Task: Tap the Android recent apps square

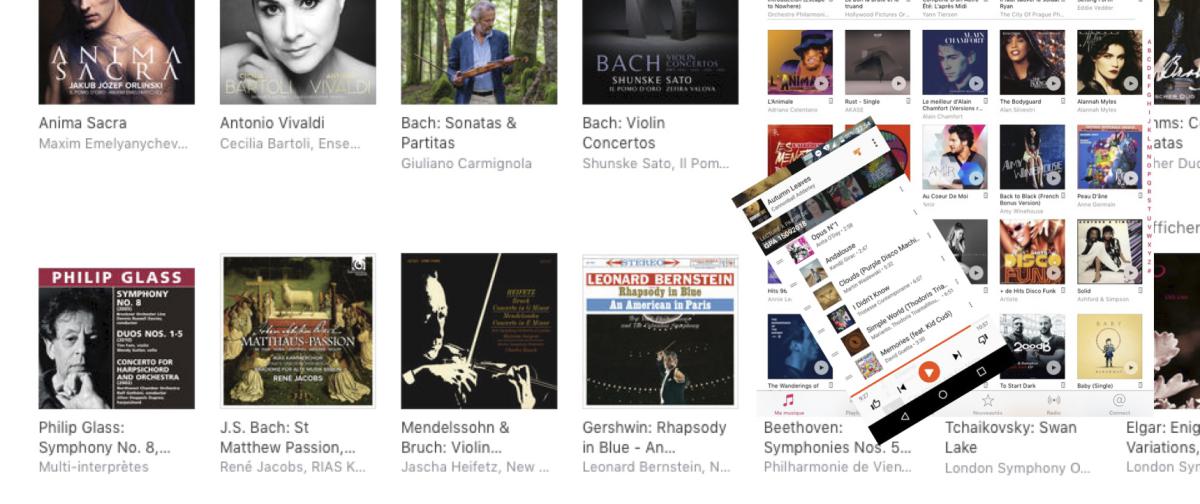Action: [981, 372]
